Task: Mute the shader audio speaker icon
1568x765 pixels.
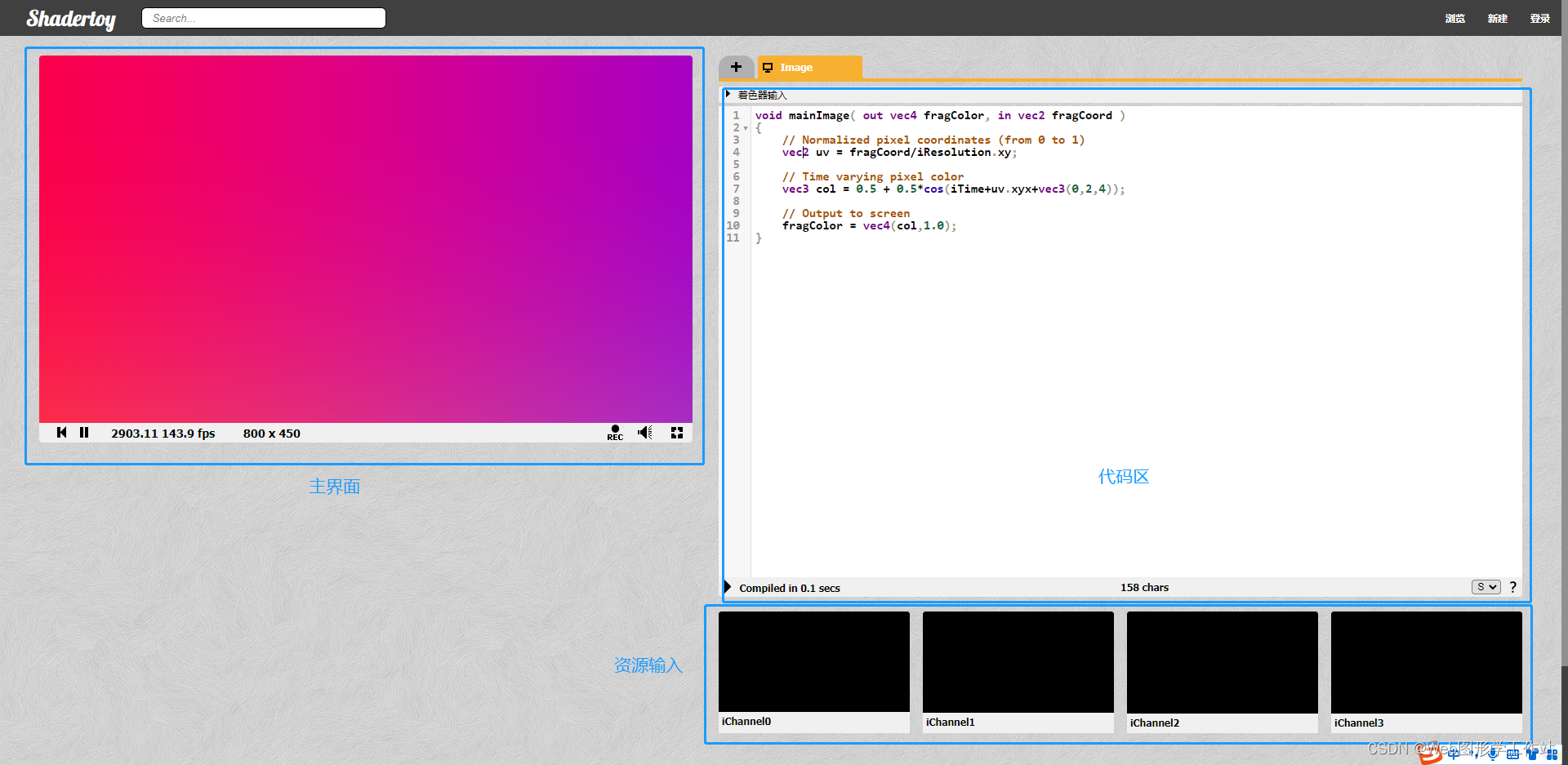Action: click(645, 433)
